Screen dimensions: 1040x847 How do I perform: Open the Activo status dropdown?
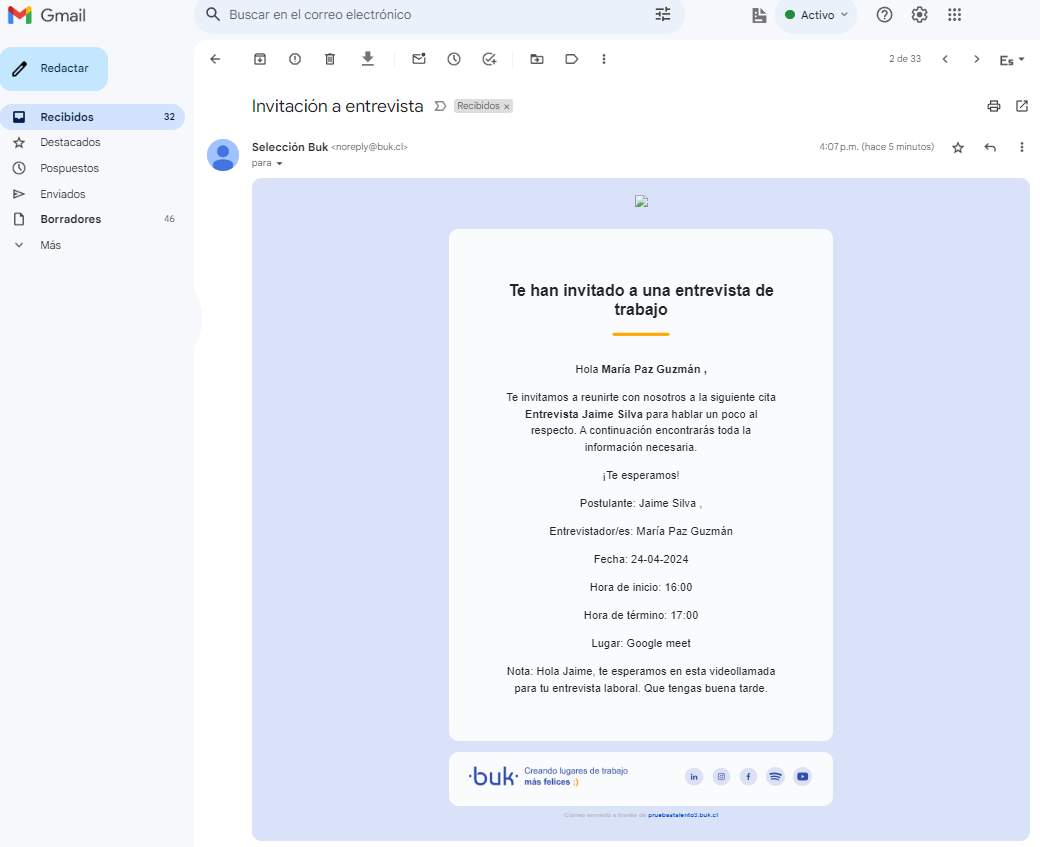tap(816, 15)
